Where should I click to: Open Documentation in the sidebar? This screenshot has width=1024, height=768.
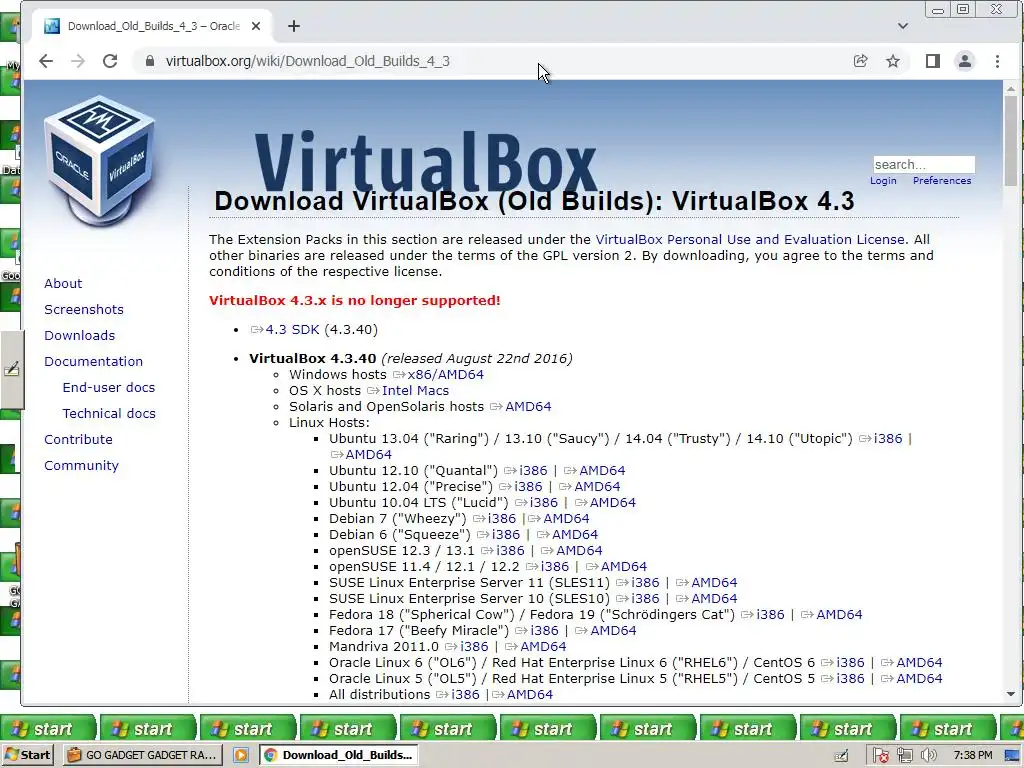(93, 362)
